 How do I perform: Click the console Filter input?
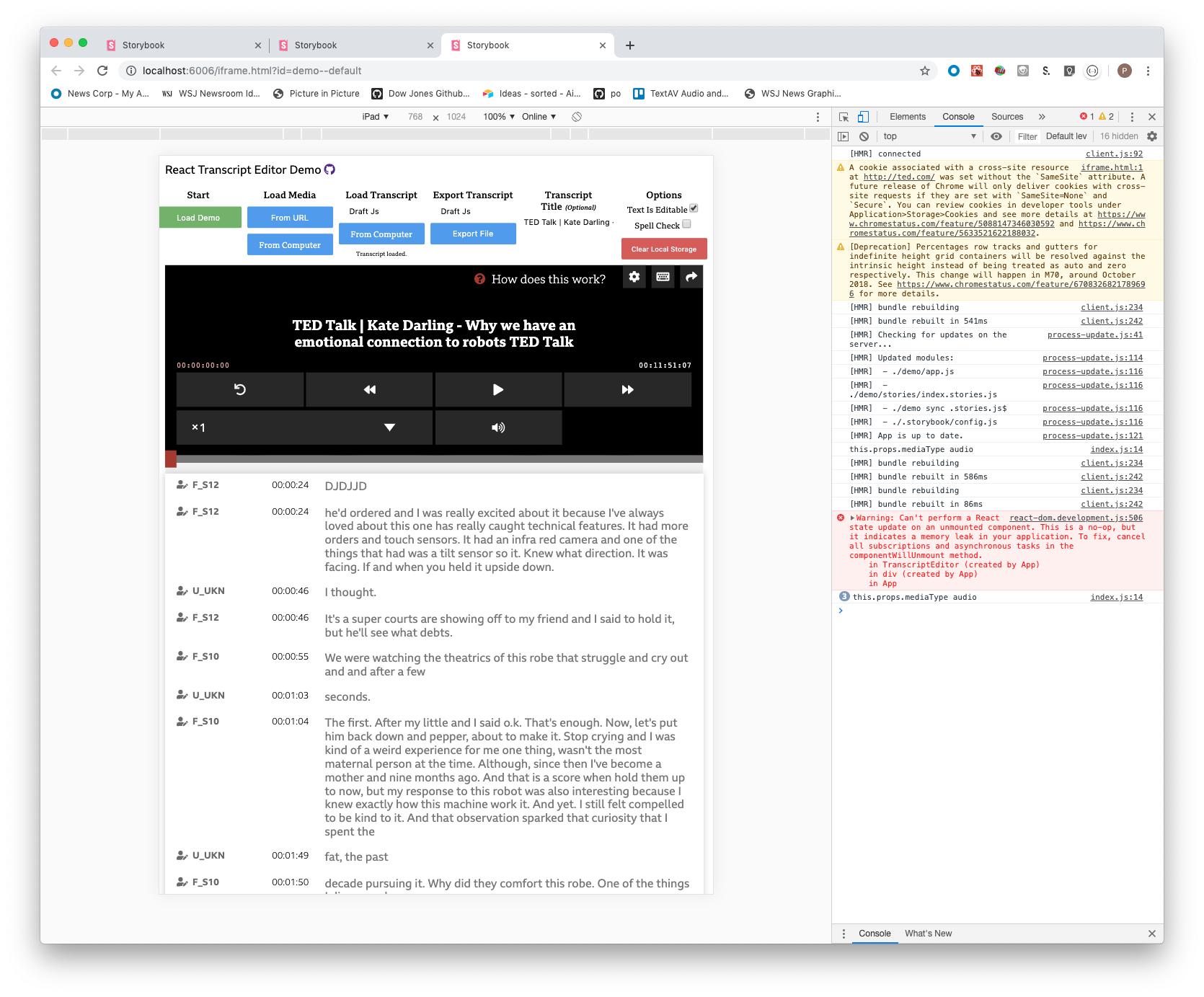point(1027,136)
